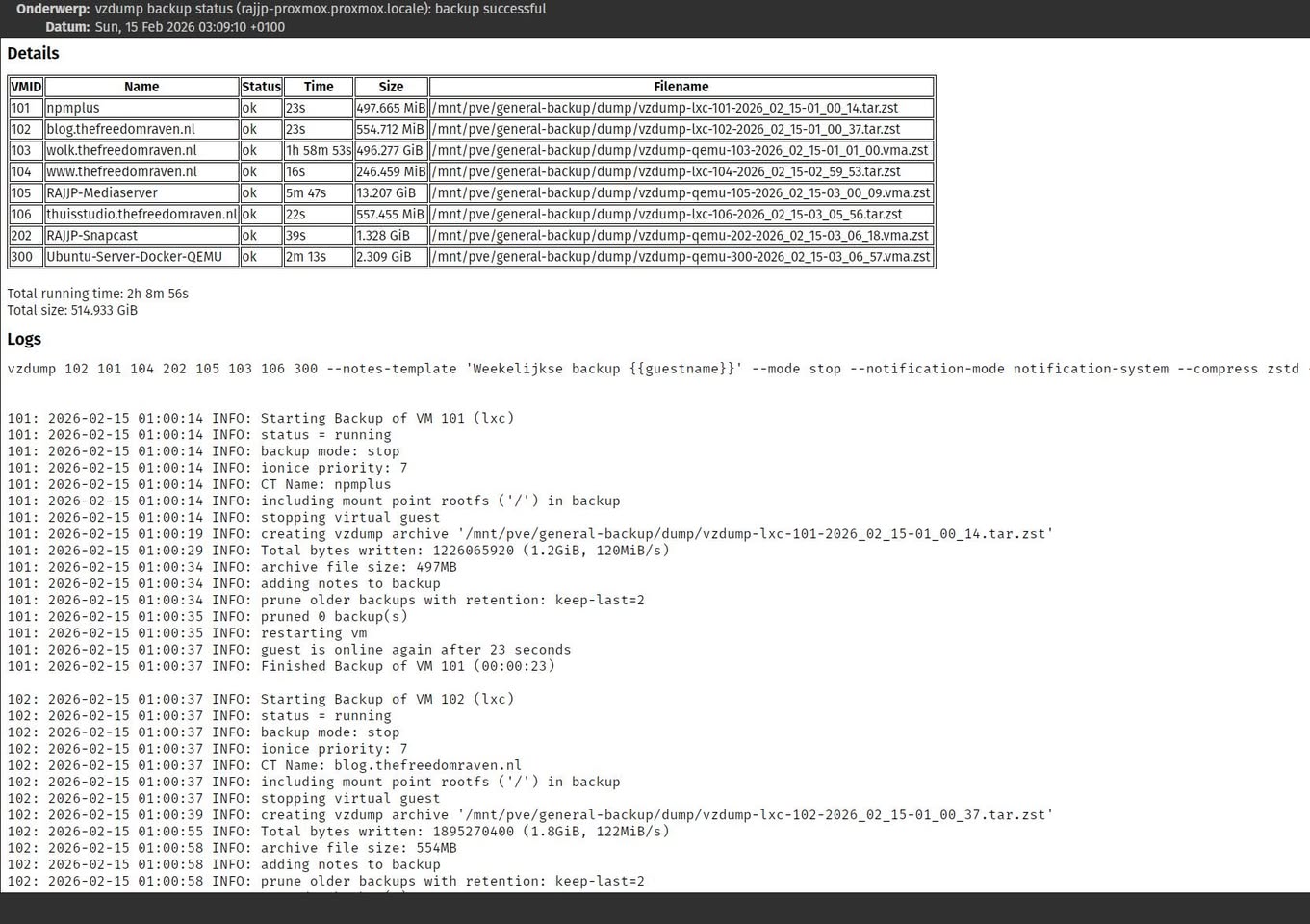1310x924 pixels.
Task: Click the filename for vzdump-lxc-106 archive
Action: click(681, 214)
